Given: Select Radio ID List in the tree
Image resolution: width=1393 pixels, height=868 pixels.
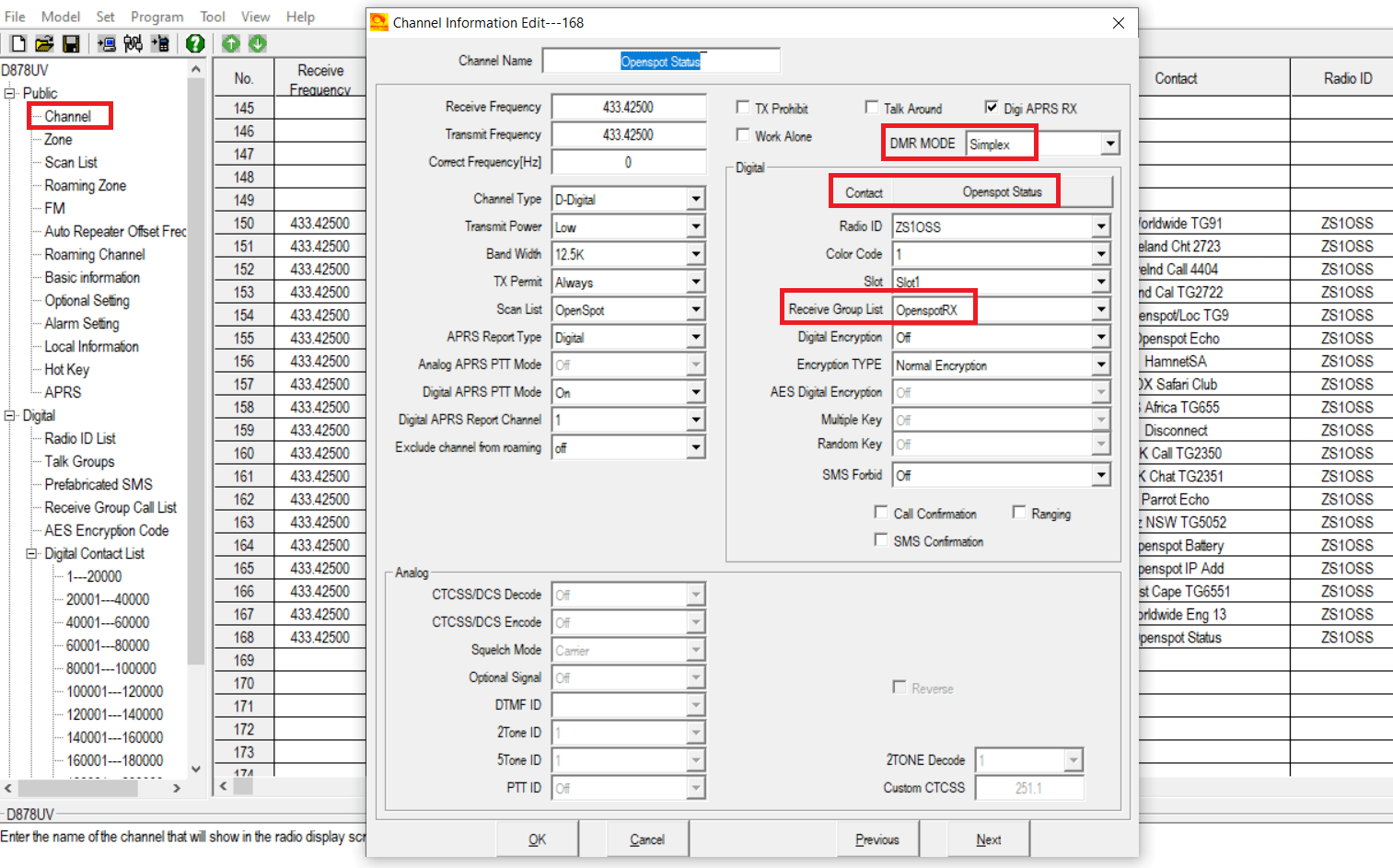Looking at the screenshot, I should click(80, 438).
